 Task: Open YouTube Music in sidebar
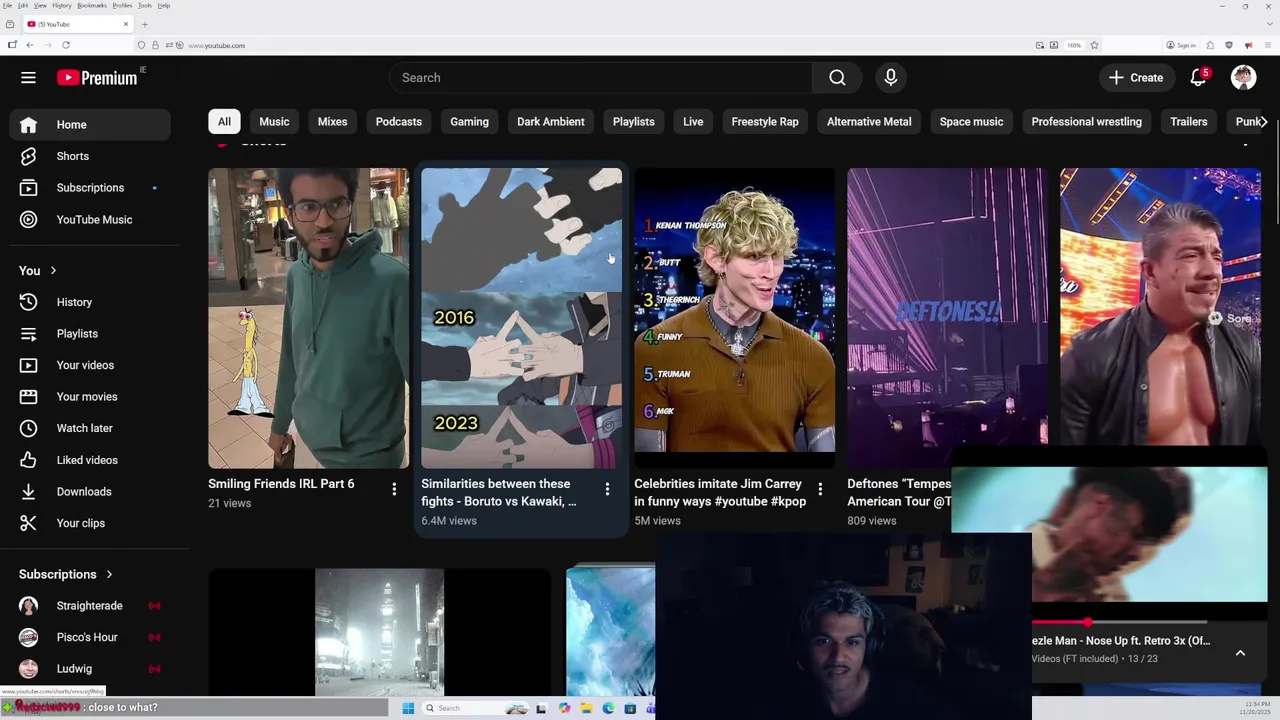90,220
